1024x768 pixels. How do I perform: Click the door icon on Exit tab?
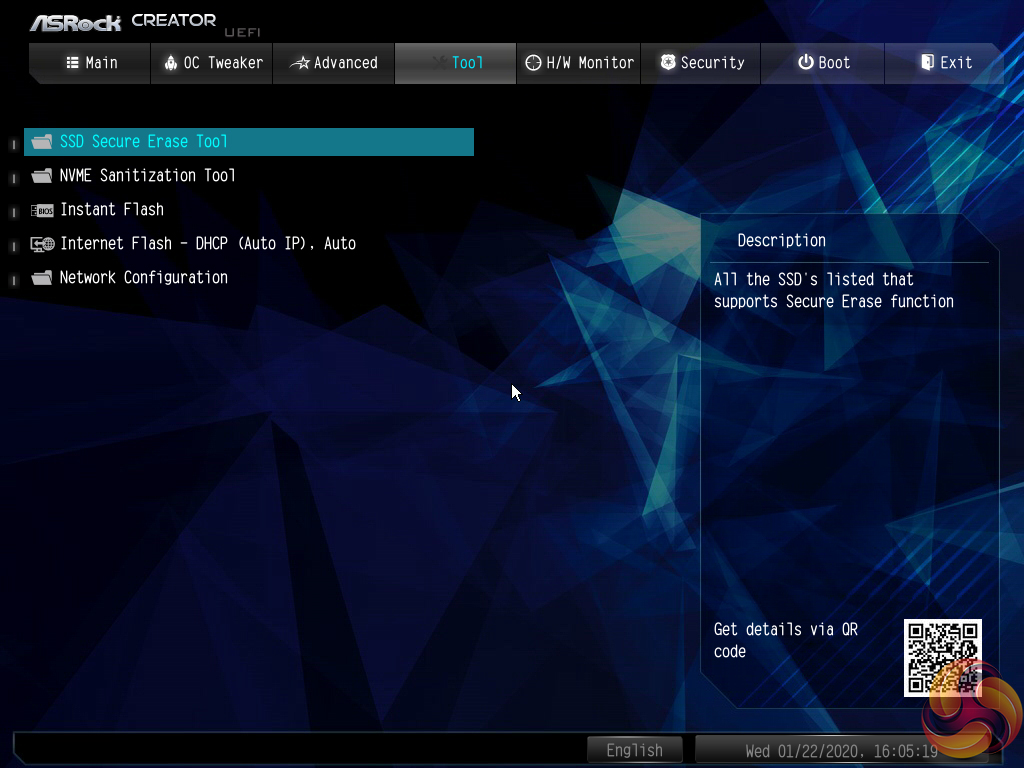tap(927, 63)
